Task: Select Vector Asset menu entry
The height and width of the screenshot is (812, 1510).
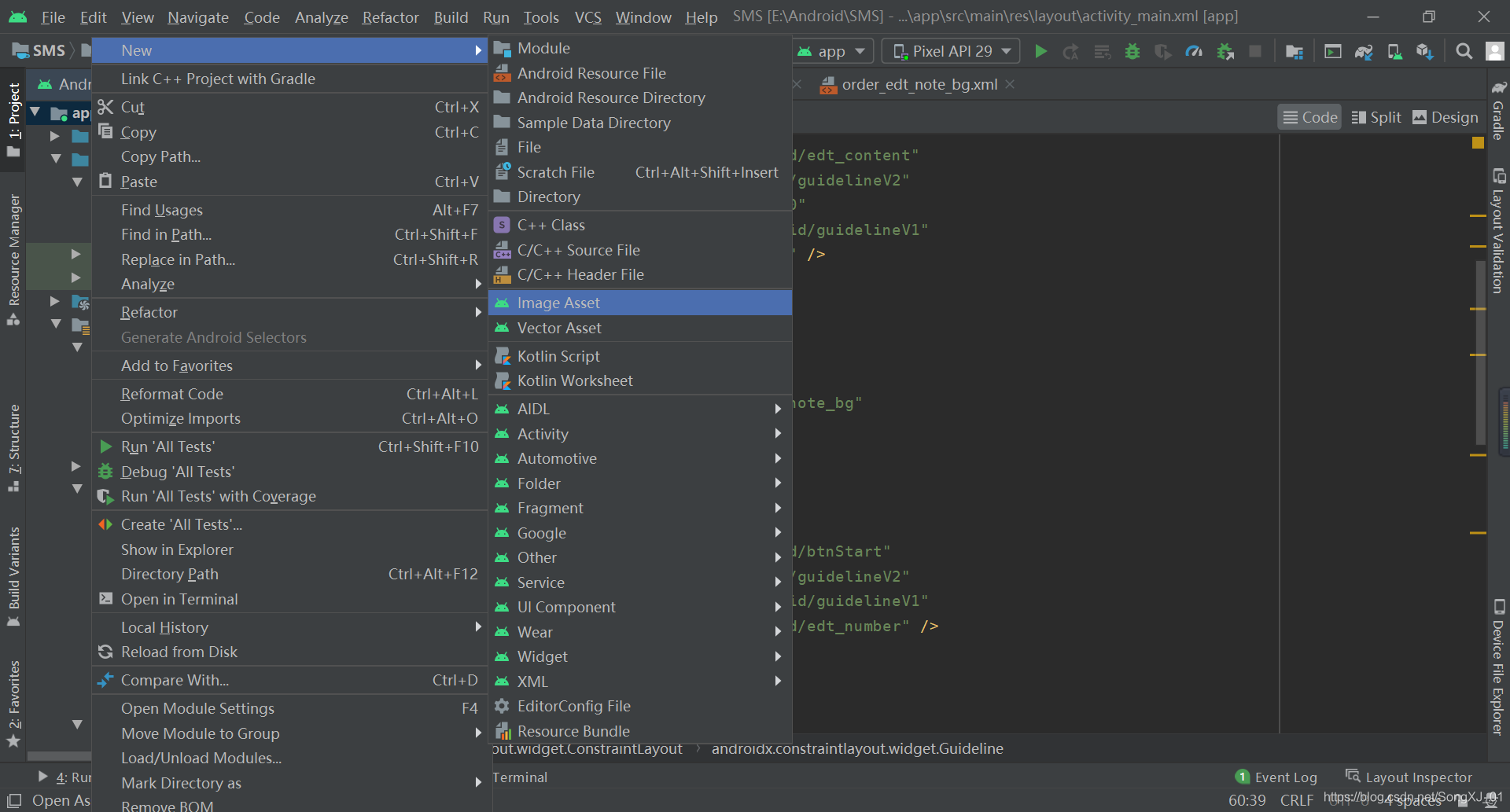Action: [x=639, y=328]
